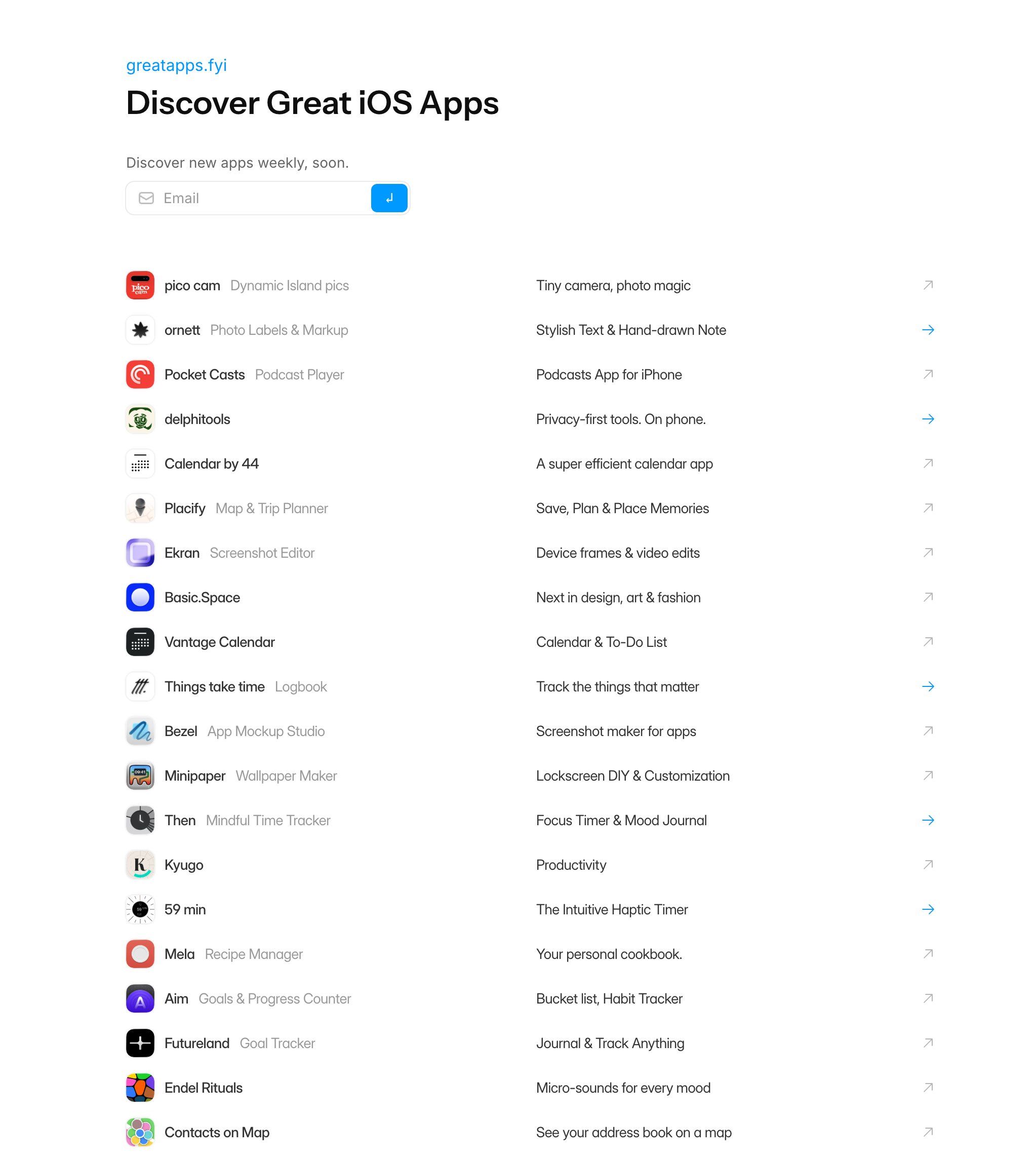Open the arrow next to Things take time

(928, 687)
